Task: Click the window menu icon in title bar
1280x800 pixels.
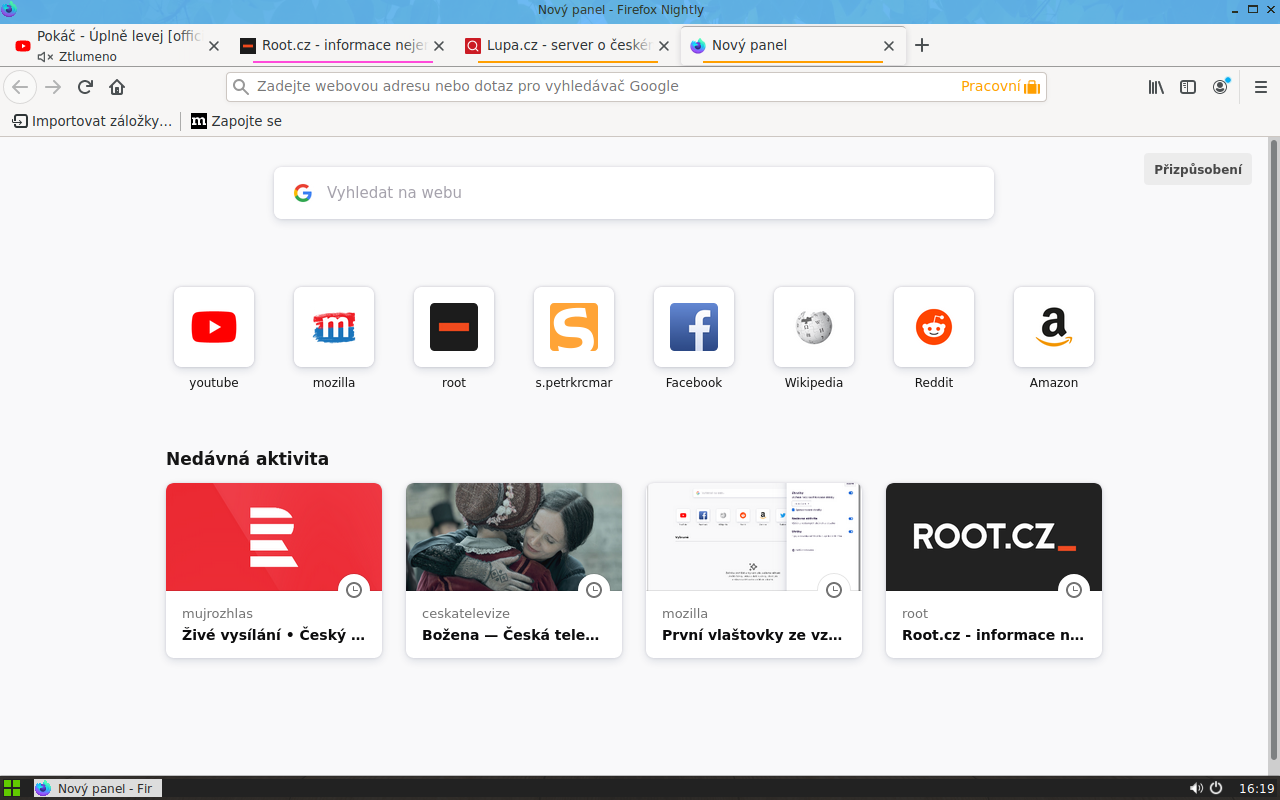Action: coord(9,9)
